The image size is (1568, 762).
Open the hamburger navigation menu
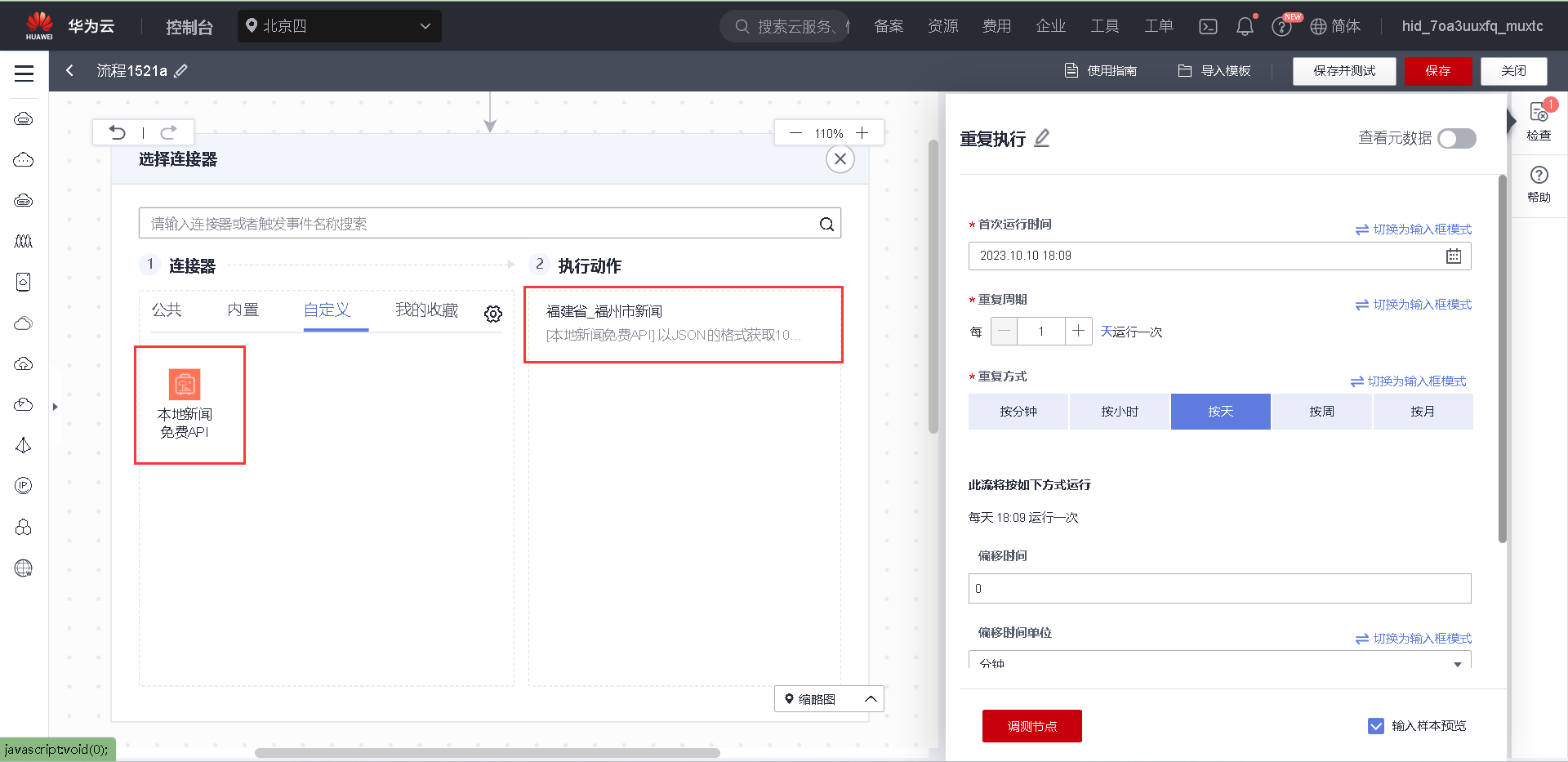(x=24, y=73)
